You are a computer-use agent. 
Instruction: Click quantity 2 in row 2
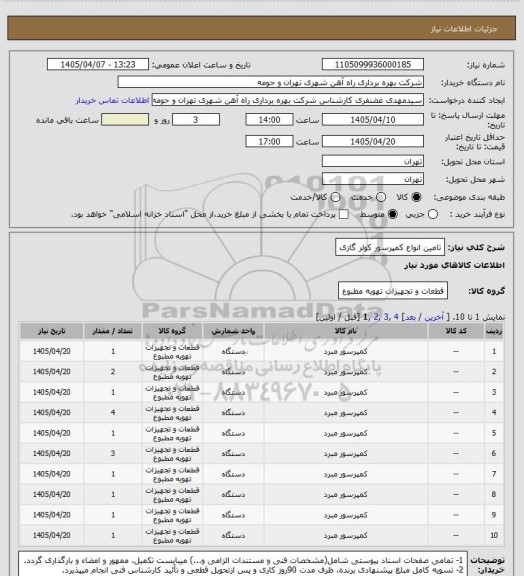[x=113, y=372]
